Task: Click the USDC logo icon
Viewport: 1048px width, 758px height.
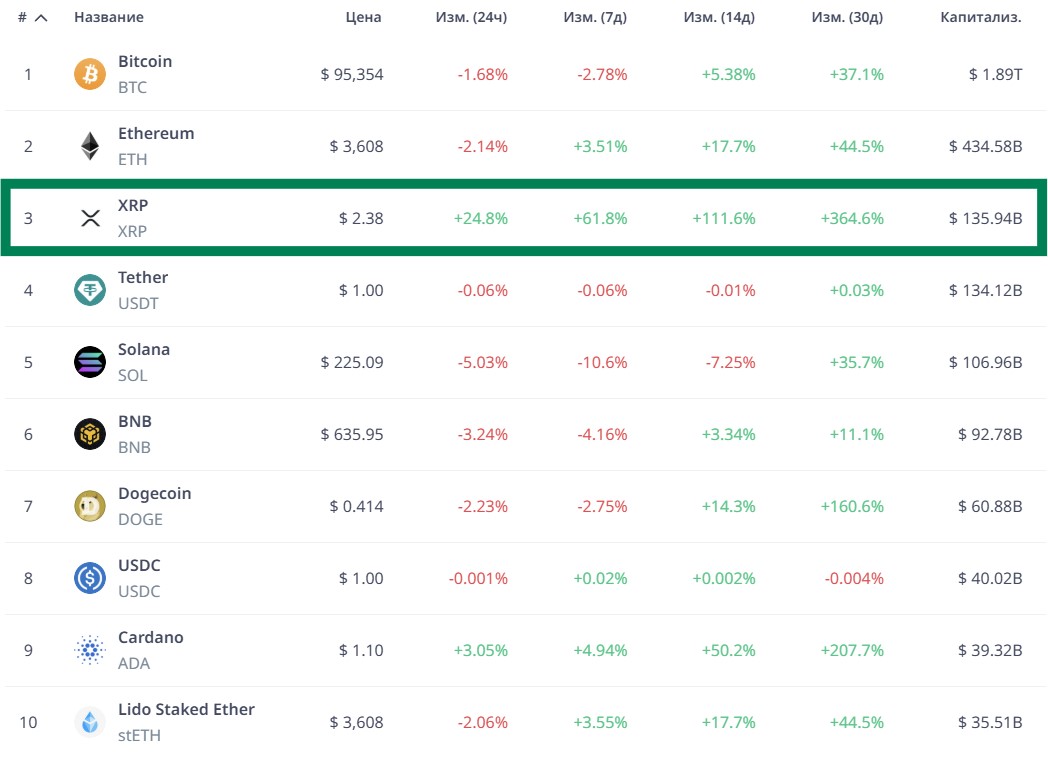Action: coord(90,578)
